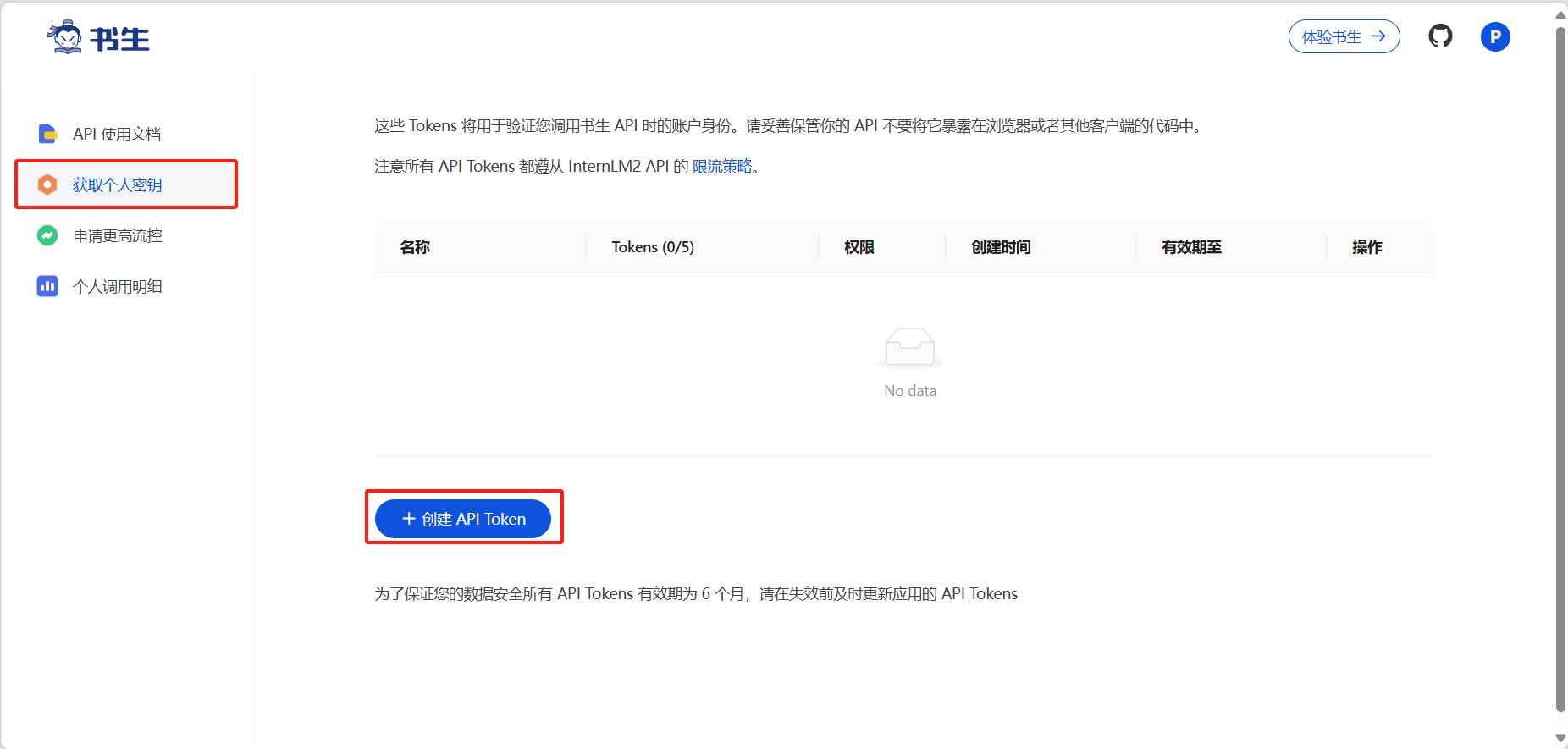Click the 有效期至 column header

coord(1231,247)
